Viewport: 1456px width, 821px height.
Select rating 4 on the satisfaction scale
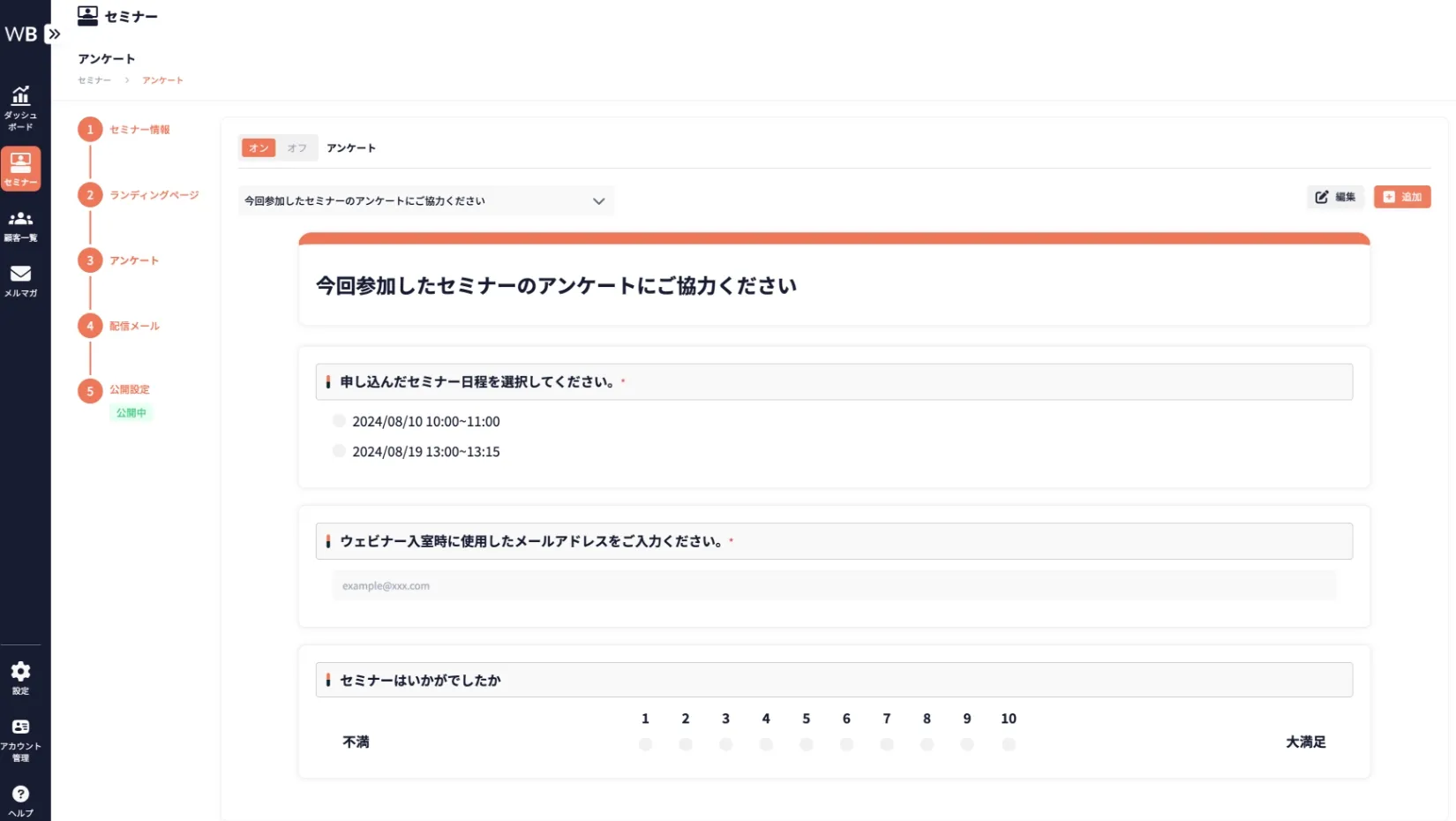click(x=766, y=744)
